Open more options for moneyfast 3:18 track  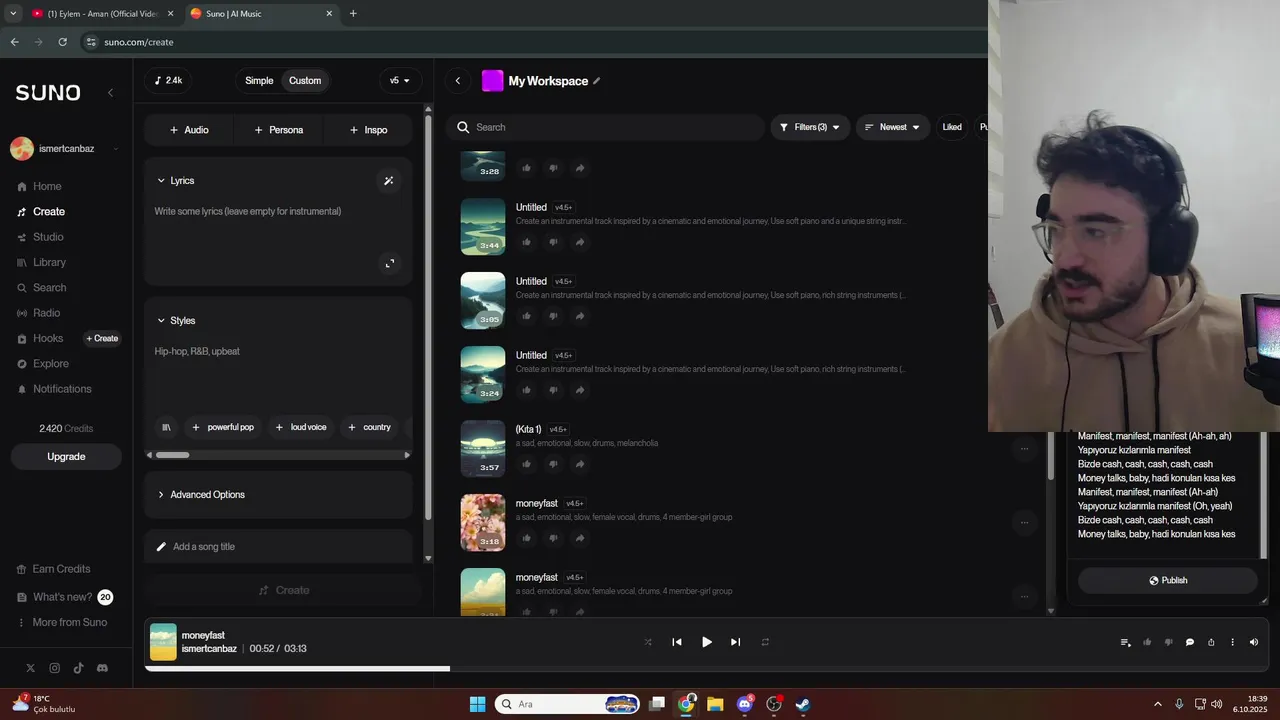1024,523
